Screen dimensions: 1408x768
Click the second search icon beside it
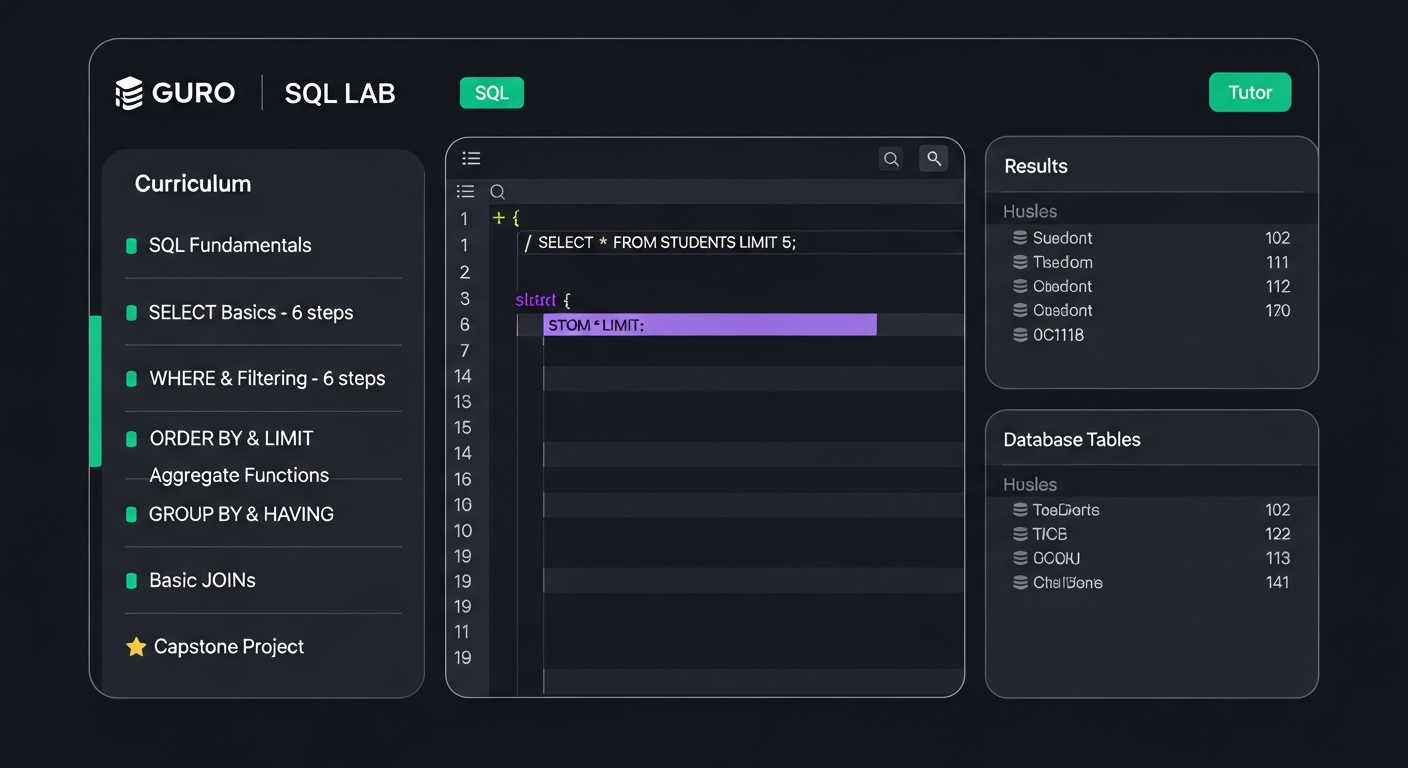click(933, 158)
